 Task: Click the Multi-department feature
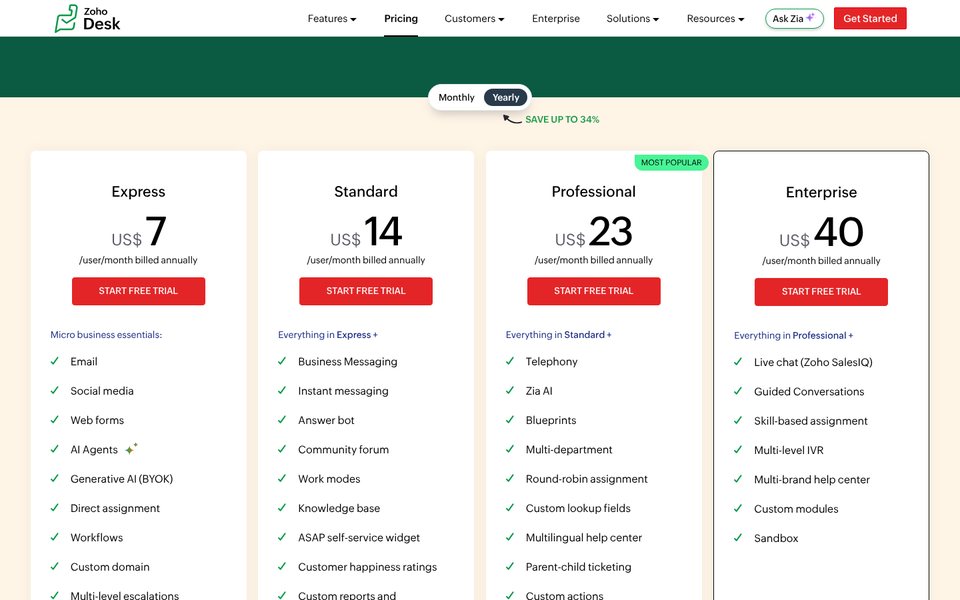coord(569,450)
